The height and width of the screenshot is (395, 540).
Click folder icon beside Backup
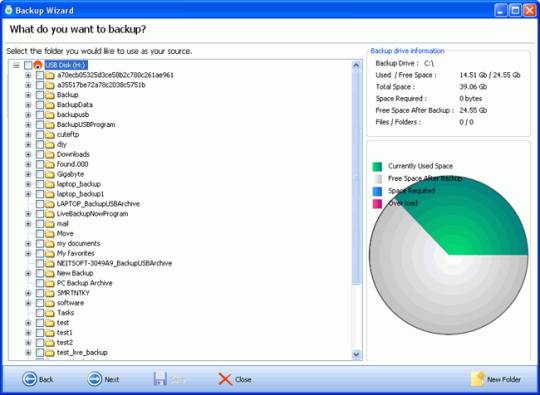pos(50,95)
